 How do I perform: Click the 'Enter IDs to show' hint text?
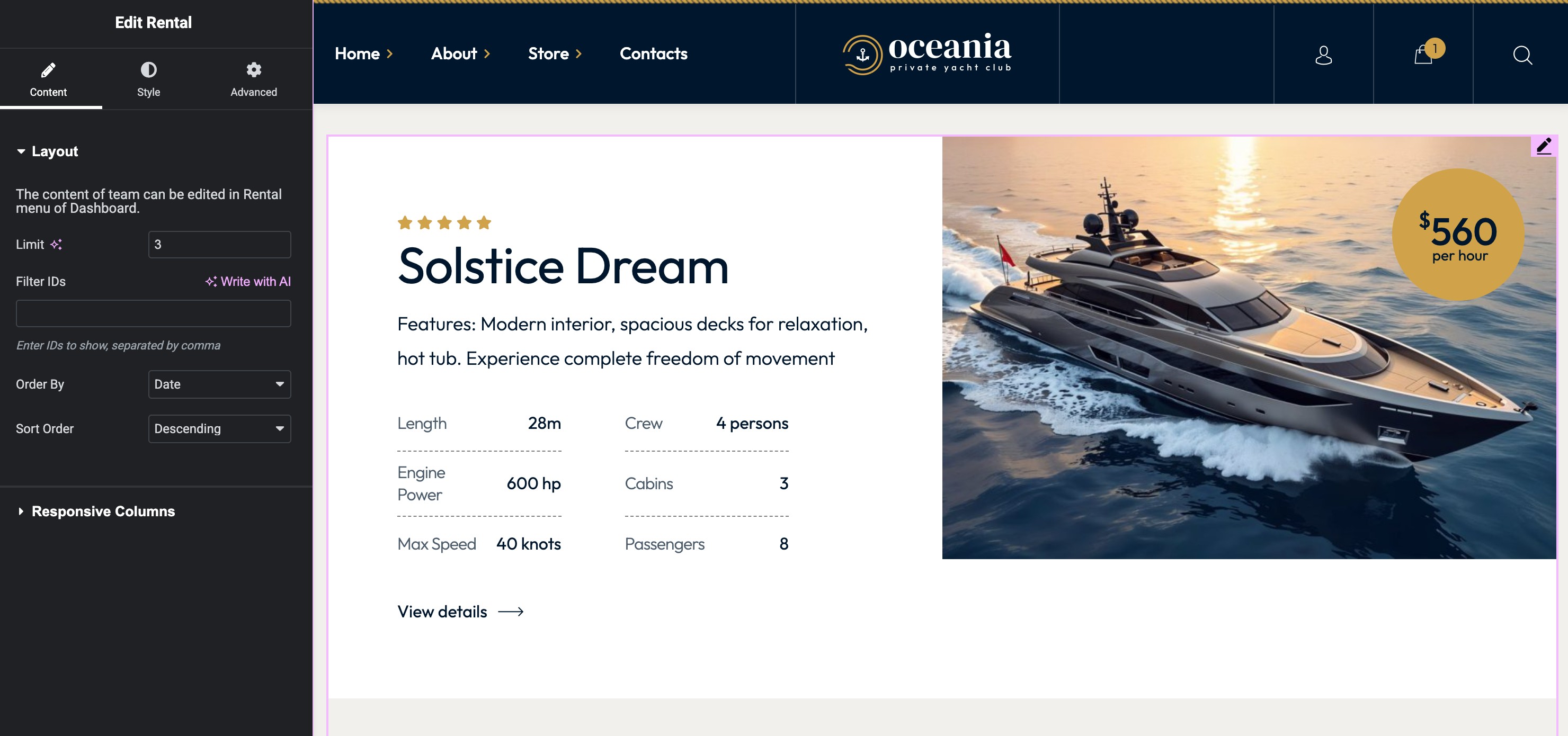(118, 345)
